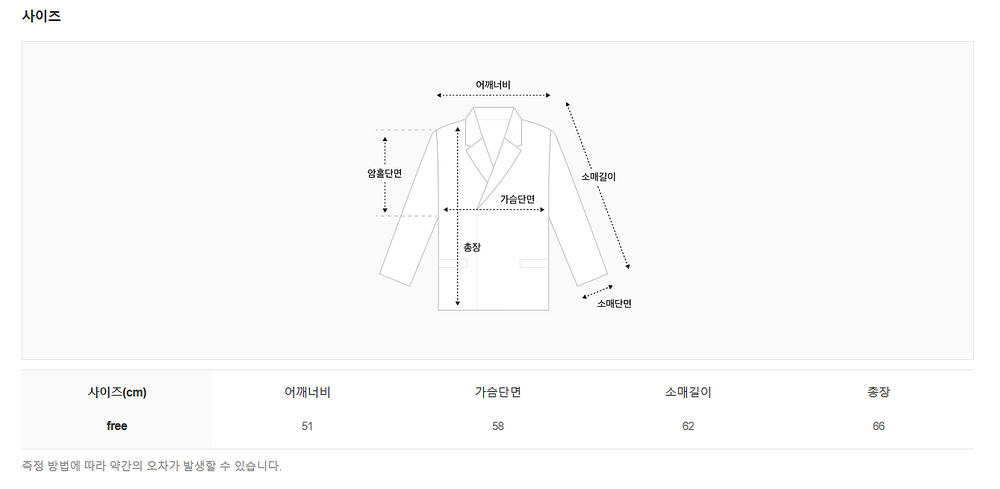
Task: Click the 소매단면 label near the cuff
Action: point(614,303)
